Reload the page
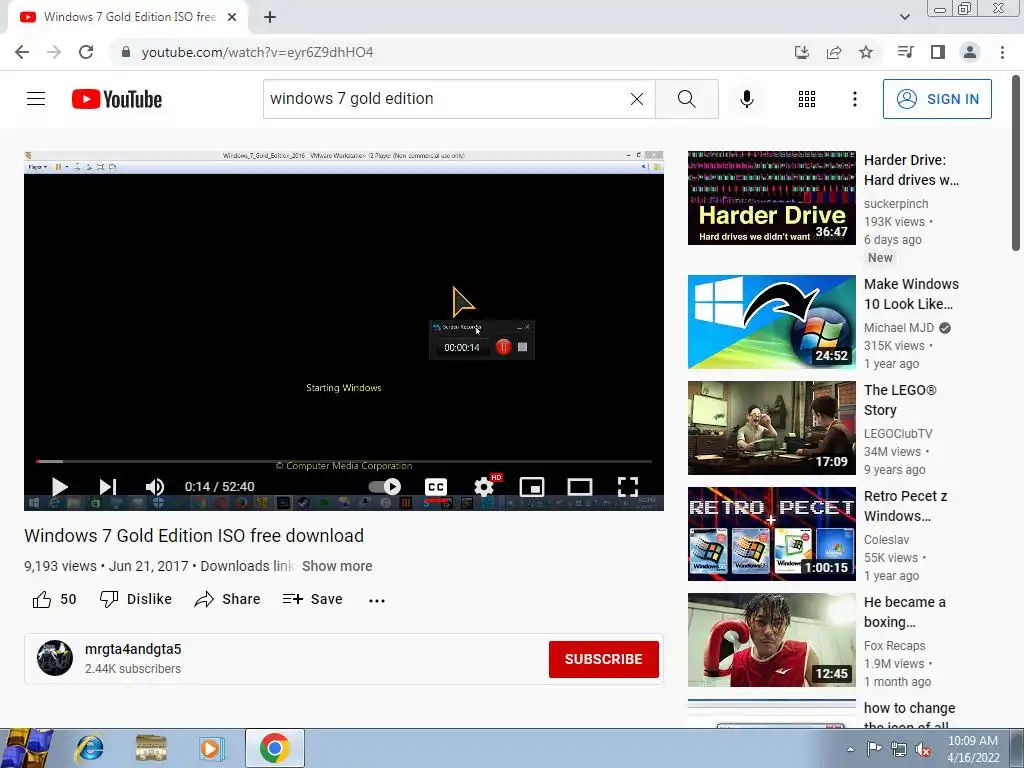 pyautogui.click(x=86, y=52)
